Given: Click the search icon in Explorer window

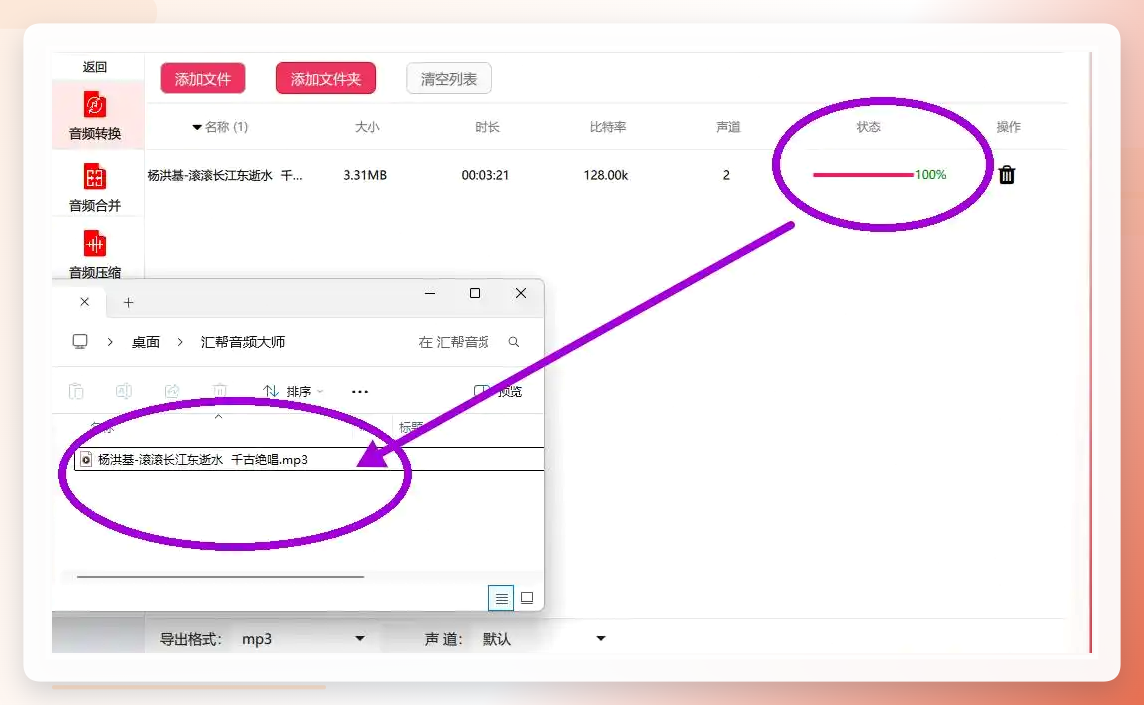Looking at the screenshot, I should [514, 342].
